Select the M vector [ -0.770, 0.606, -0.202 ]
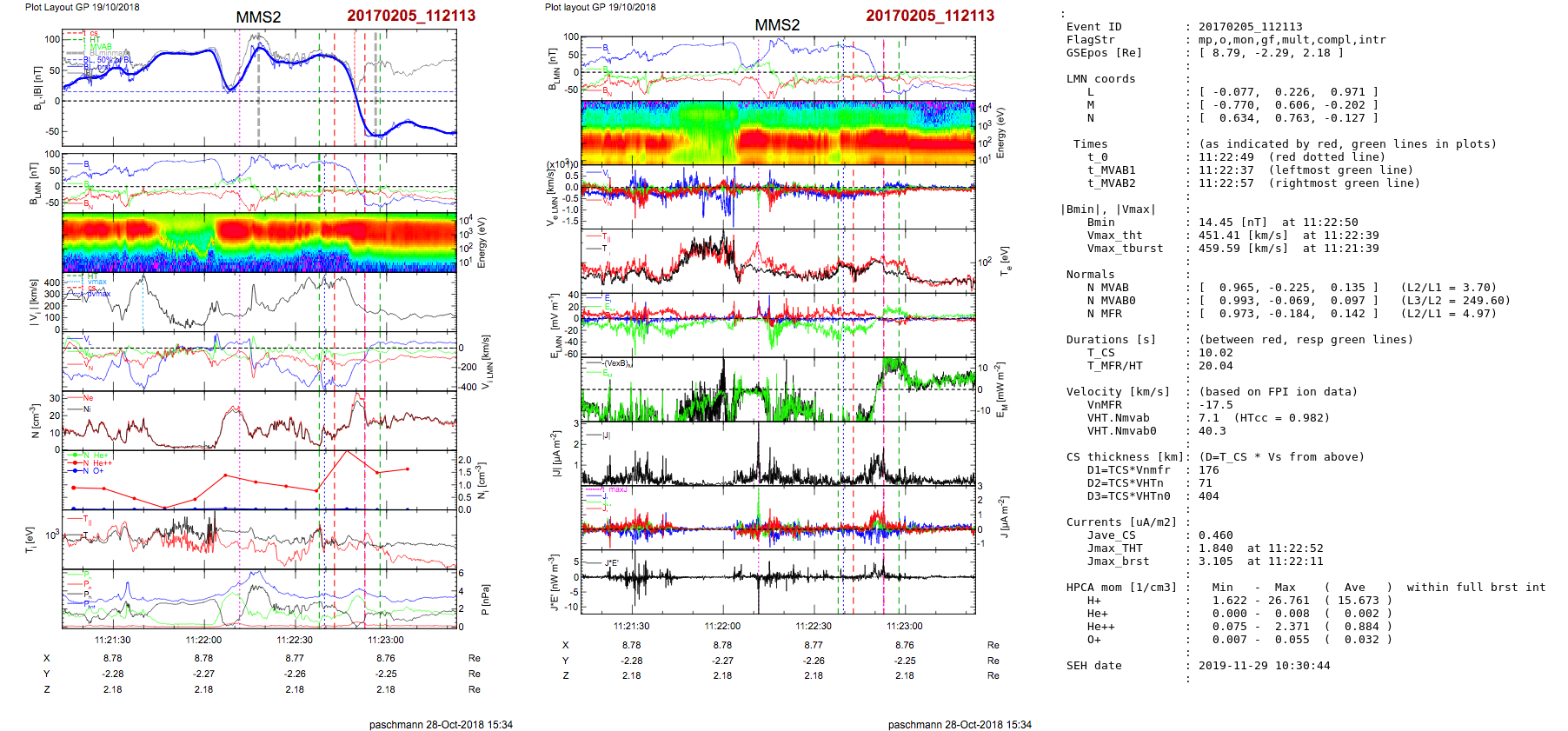 pyautogui.click(x=1289, y=105)
